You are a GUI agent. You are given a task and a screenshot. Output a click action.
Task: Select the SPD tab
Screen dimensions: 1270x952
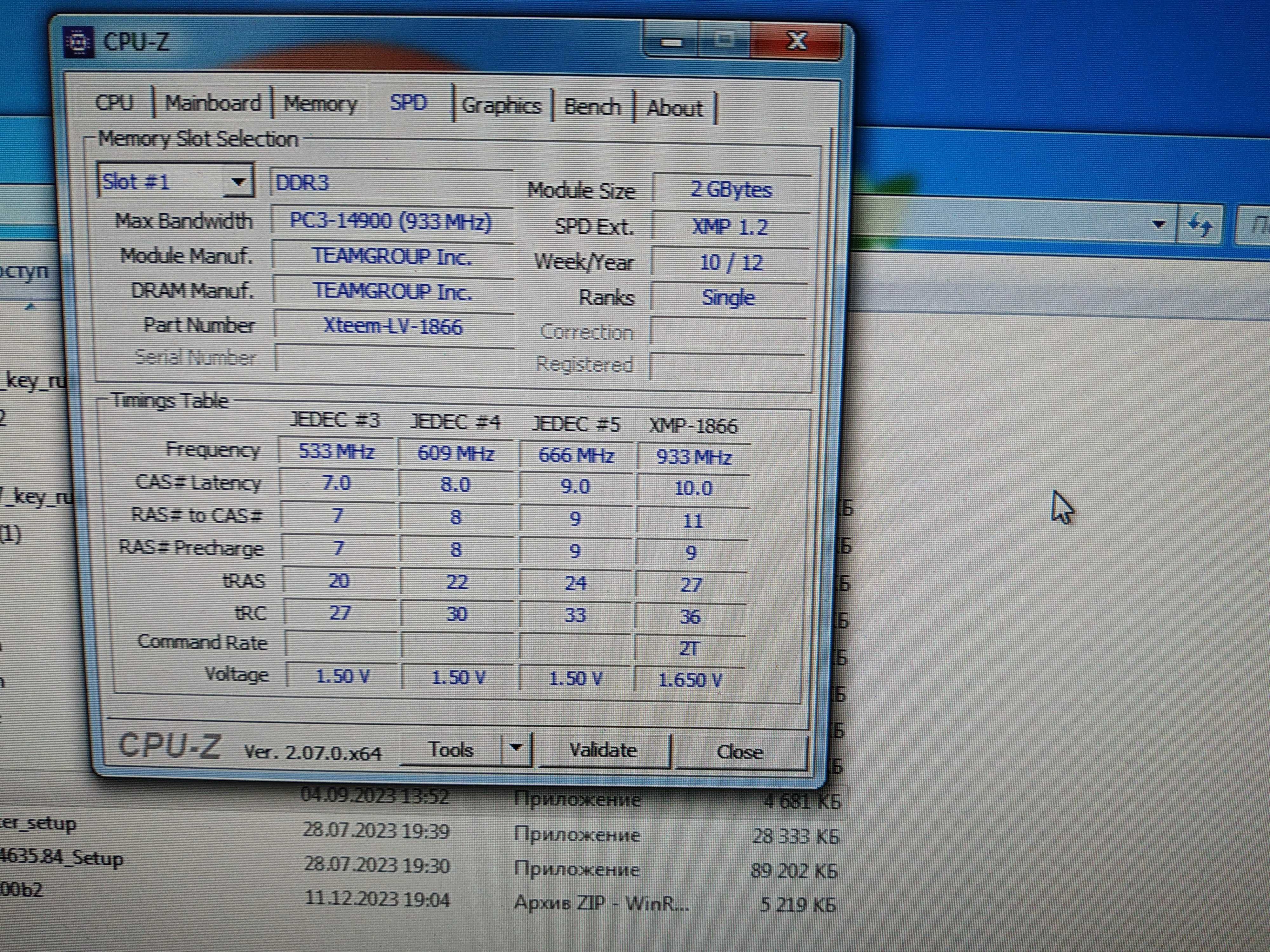(x=408, y=103)
